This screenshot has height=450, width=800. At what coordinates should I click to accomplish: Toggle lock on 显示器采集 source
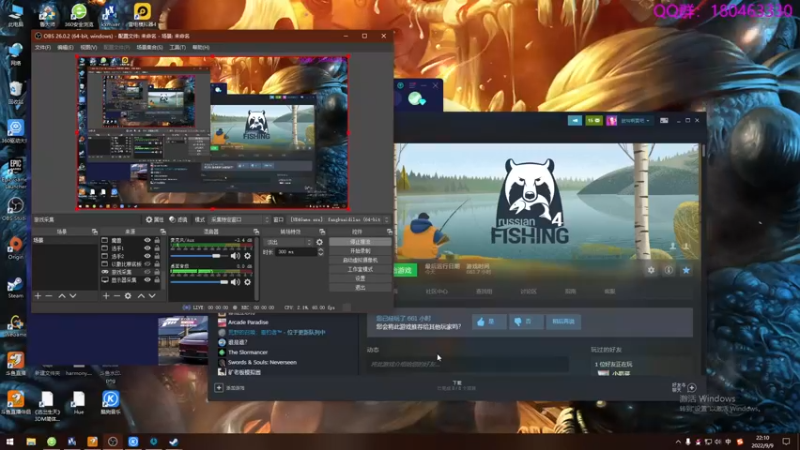pos(157,280)
